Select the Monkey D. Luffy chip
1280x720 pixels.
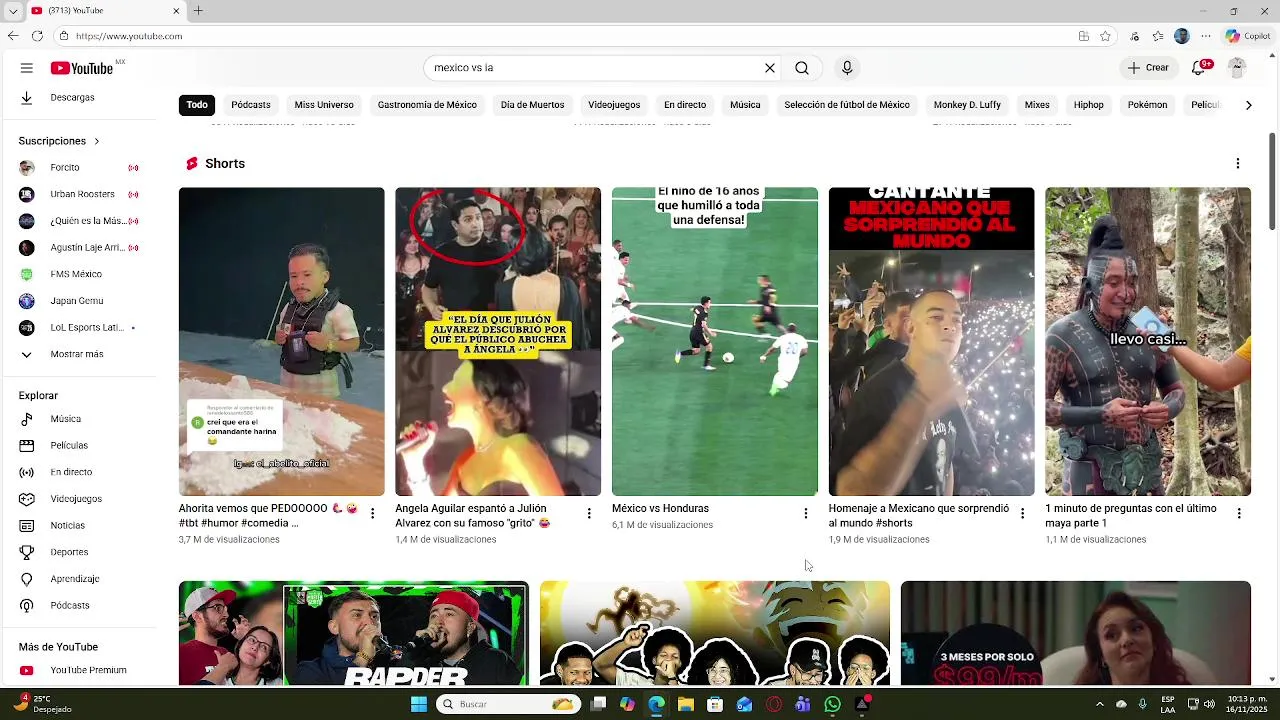coord(967,105)
